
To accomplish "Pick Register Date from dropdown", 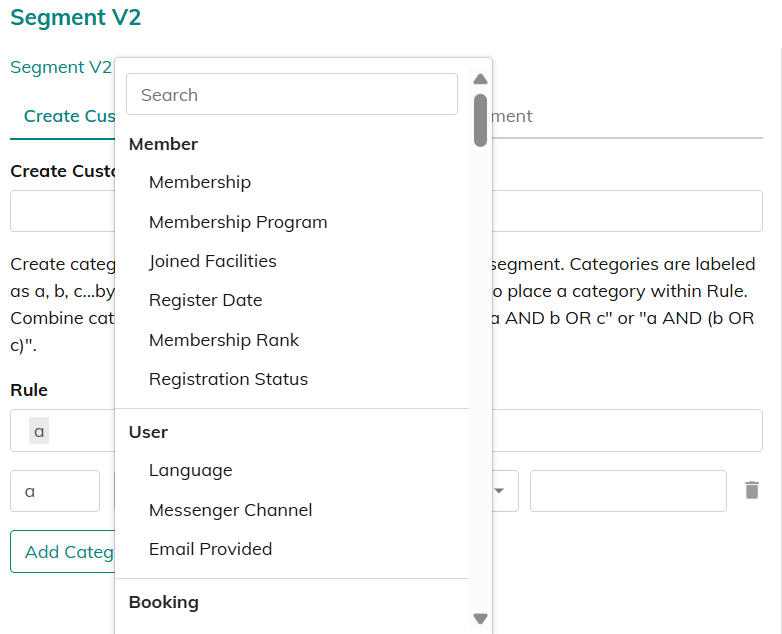I will click(x=206, y=300).
